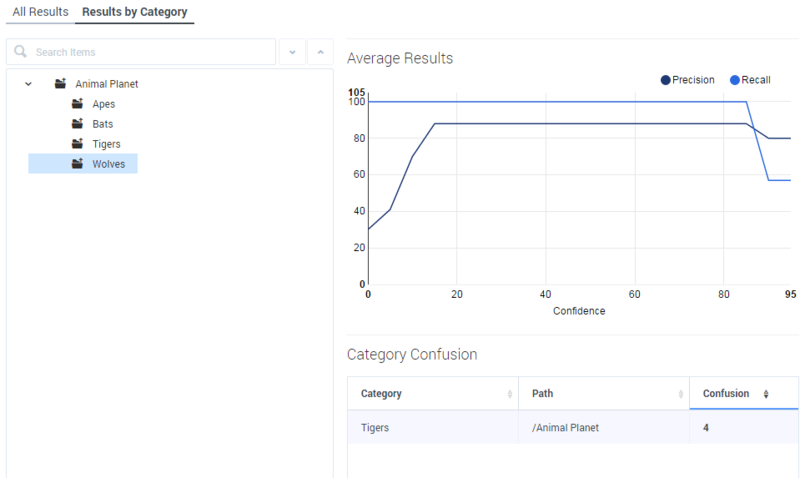The image size is (800, 478).
Task: Toggle Recall series in chart legend
Action: coord(750,80)
